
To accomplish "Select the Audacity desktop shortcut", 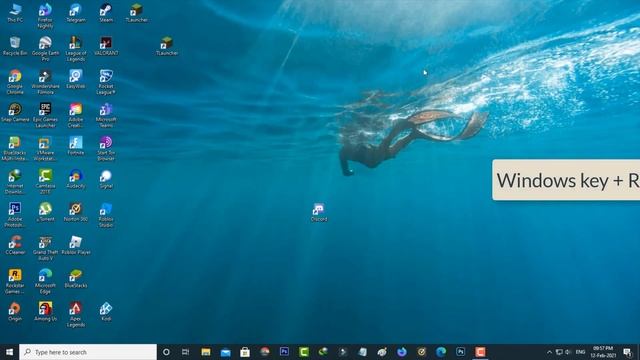I will pyautogui.click(x=76, y=179).
